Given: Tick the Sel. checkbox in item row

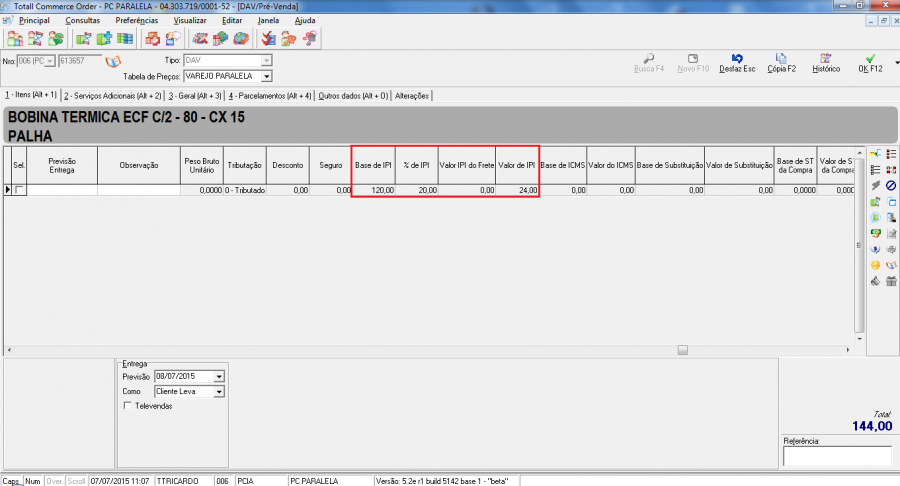Looking at the screenshot, I should tap(19, 189).
